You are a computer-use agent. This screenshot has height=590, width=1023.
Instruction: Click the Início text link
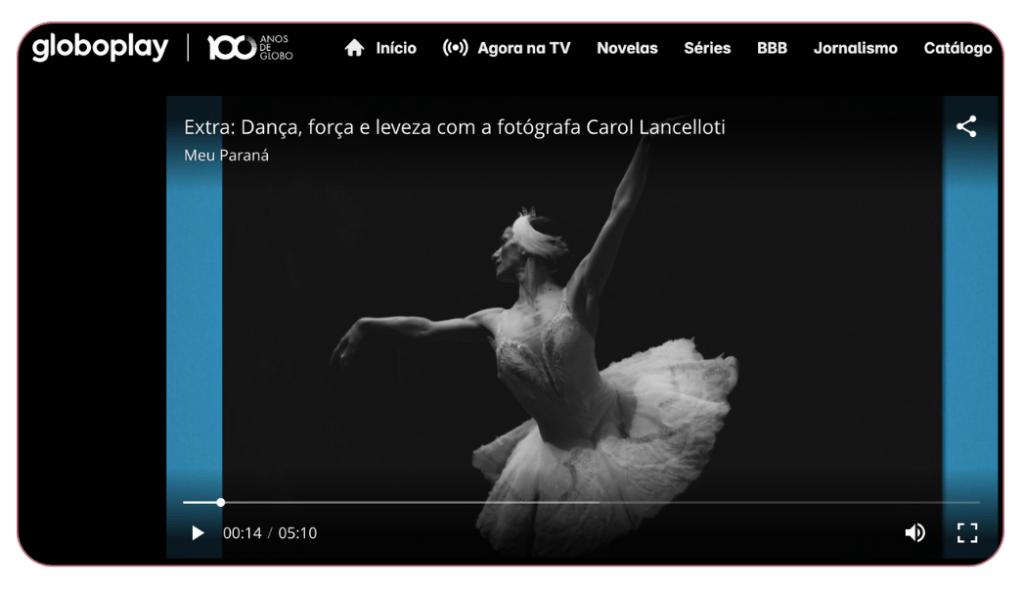pyautogui.click(x=396, y=48)
